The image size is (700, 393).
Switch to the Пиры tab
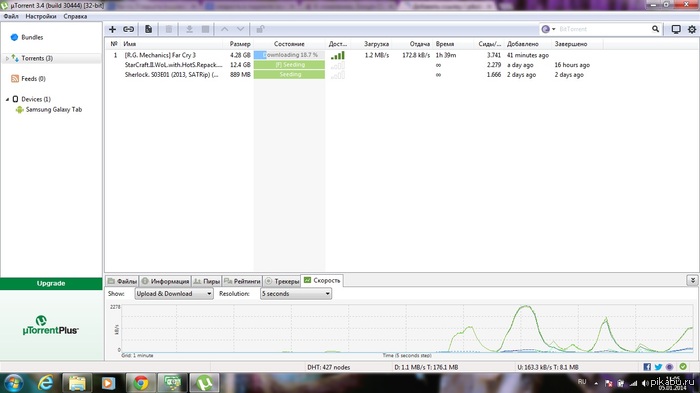point(207,281)
